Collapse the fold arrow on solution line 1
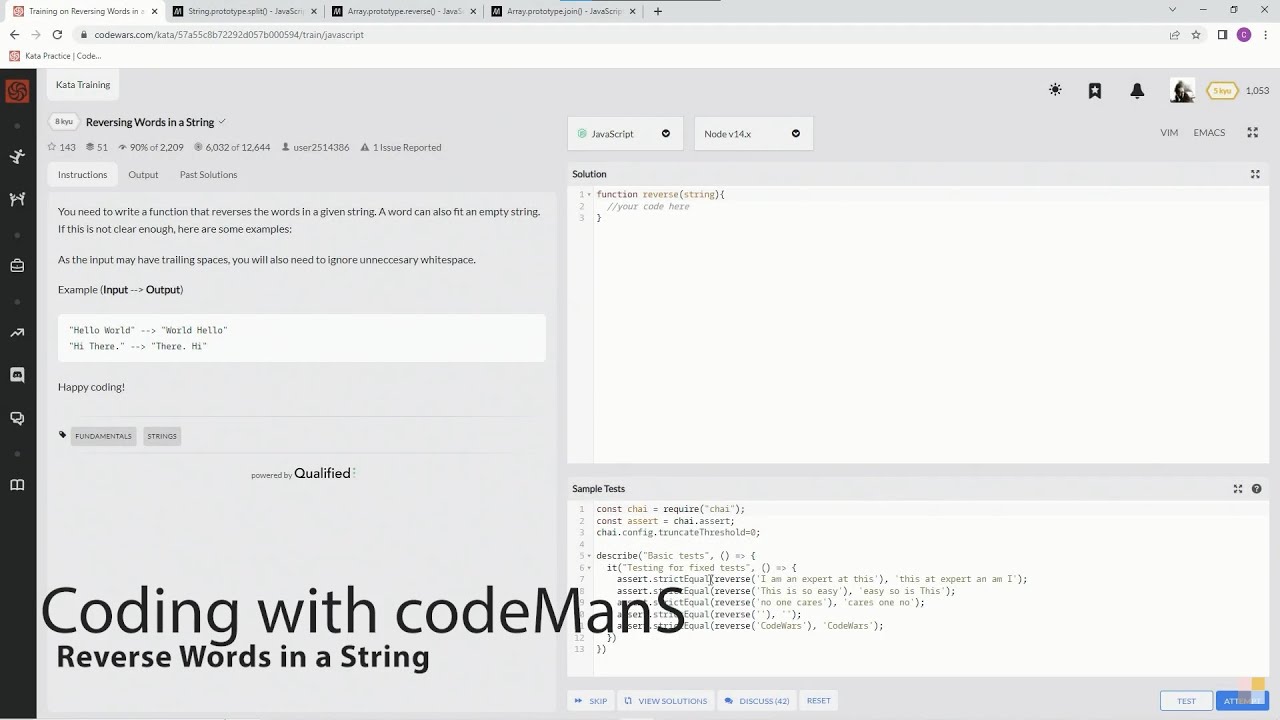1280x720 pixels. point(590,194)
